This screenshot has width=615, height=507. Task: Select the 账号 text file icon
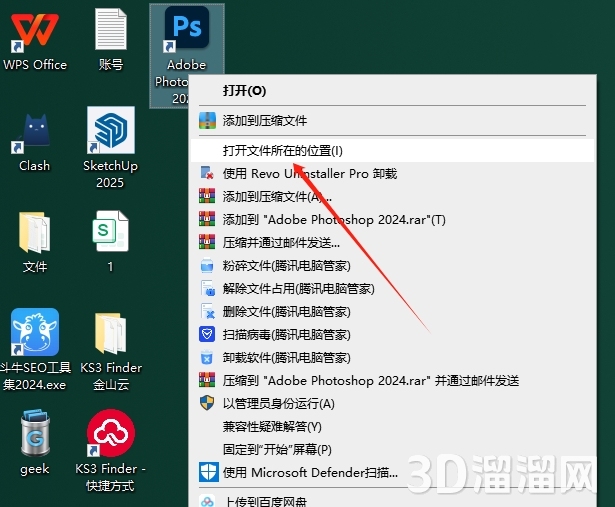(111, 39)
